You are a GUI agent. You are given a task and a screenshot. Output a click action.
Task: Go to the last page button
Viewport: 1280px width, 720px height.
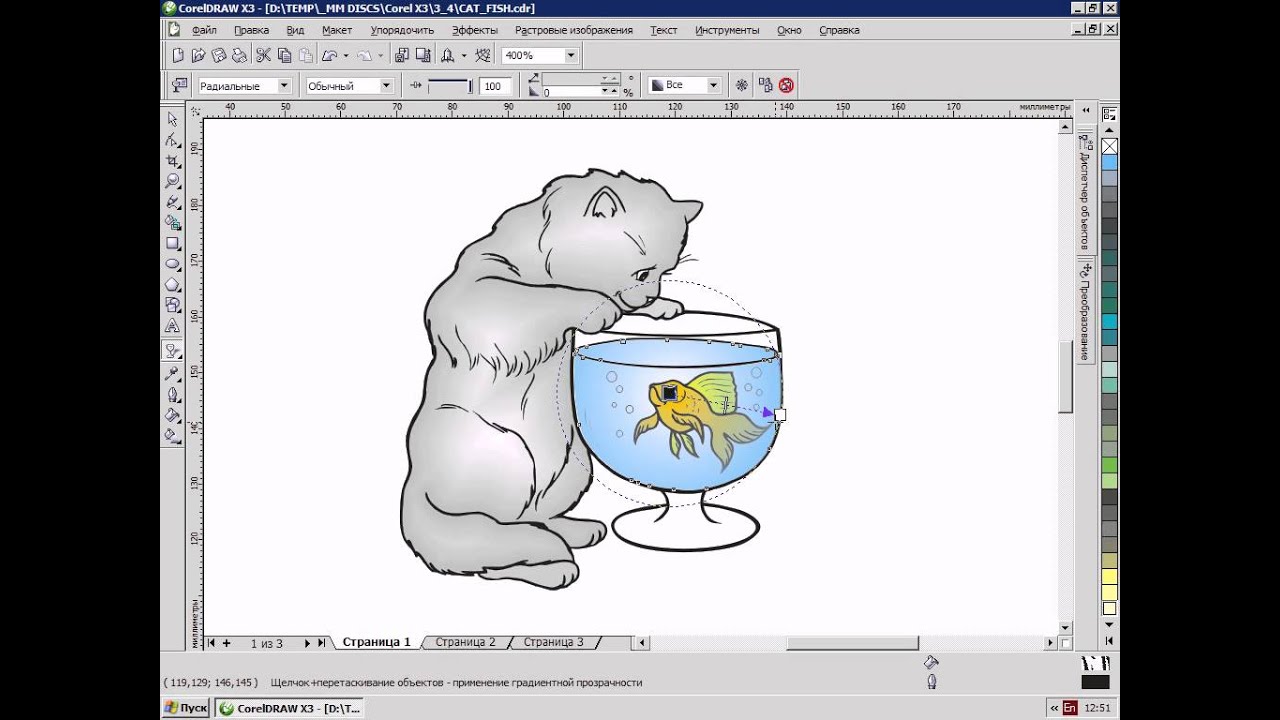321,643
